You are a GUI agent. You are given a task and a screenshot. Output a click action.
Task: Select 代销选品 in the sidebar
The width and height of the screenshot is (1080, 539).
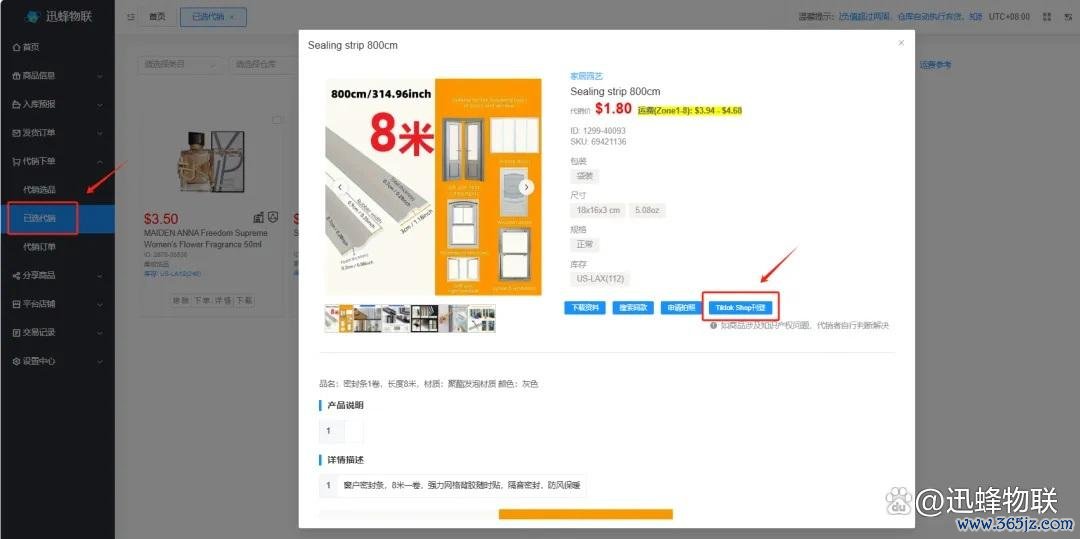tap(39, 189)
